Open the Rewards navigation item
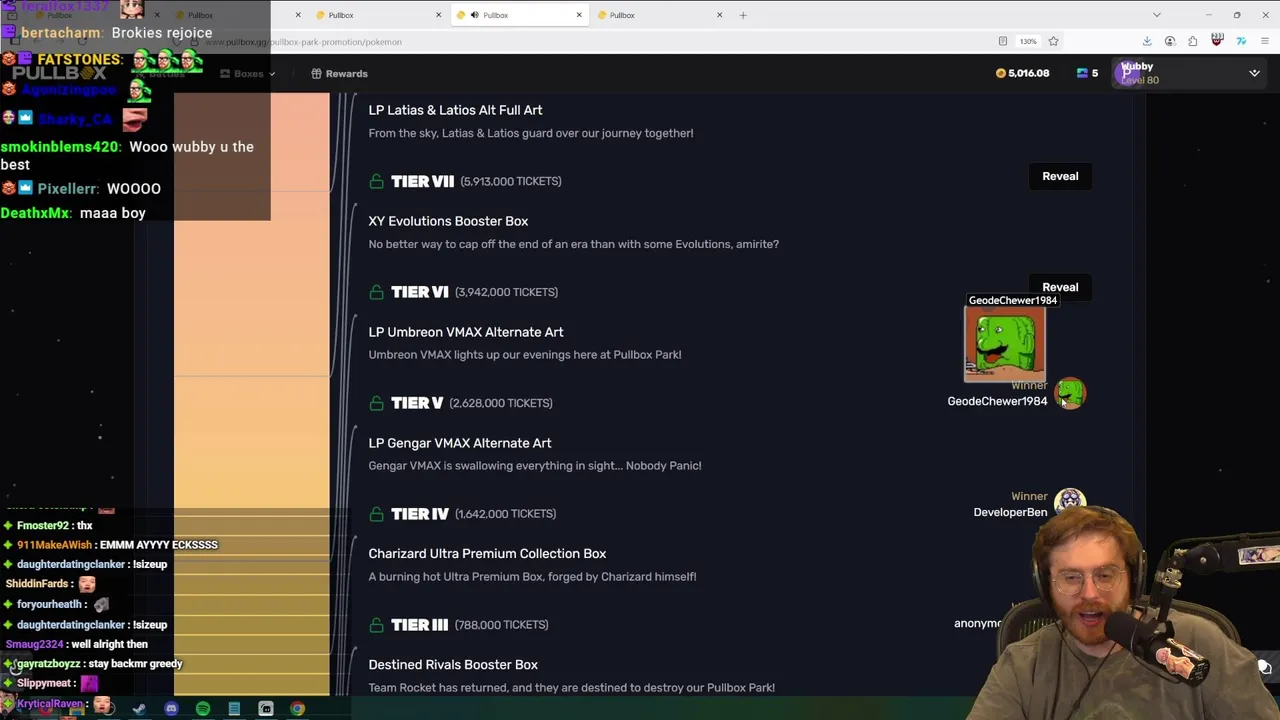 [x=340, y=73]
